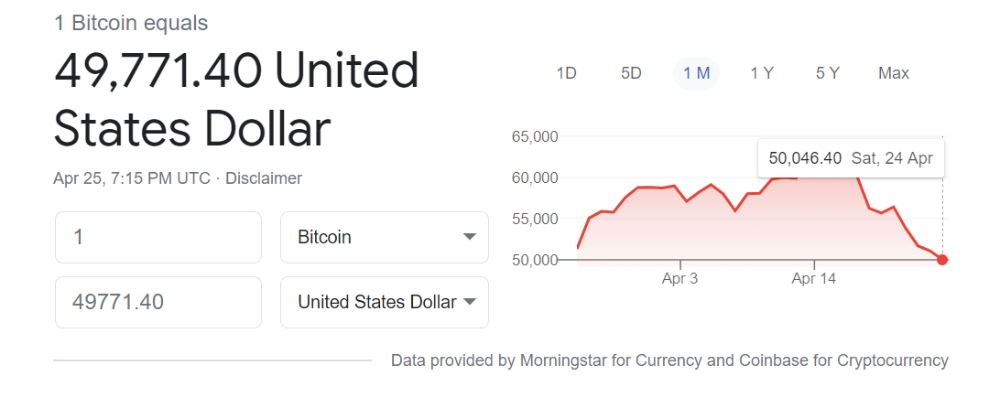Show the Max price history
Image resolution: width=1000 pixels, height=419 pixels.
(x=893, y=73)
